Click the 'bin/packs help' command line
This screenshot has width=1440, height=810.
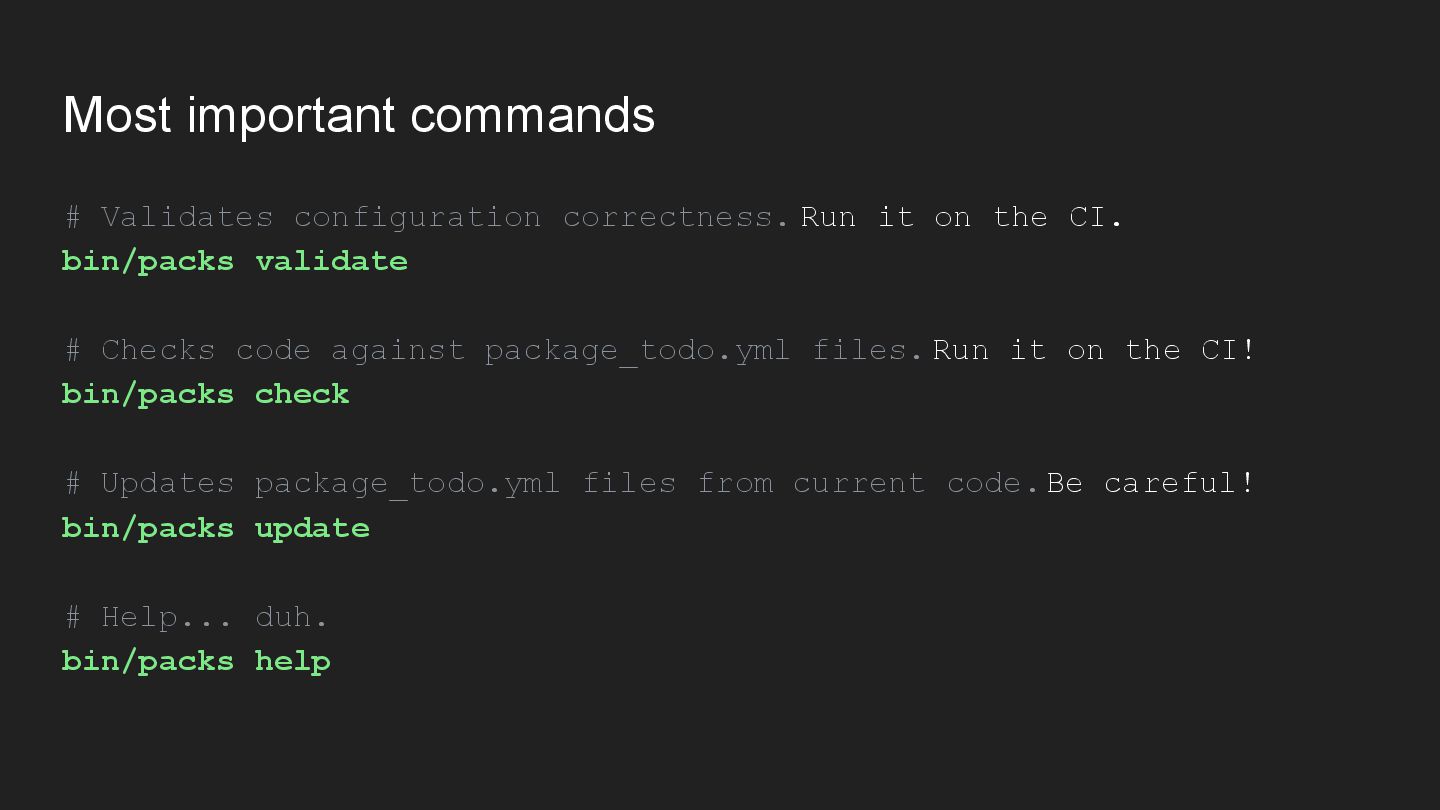point(196,661)
